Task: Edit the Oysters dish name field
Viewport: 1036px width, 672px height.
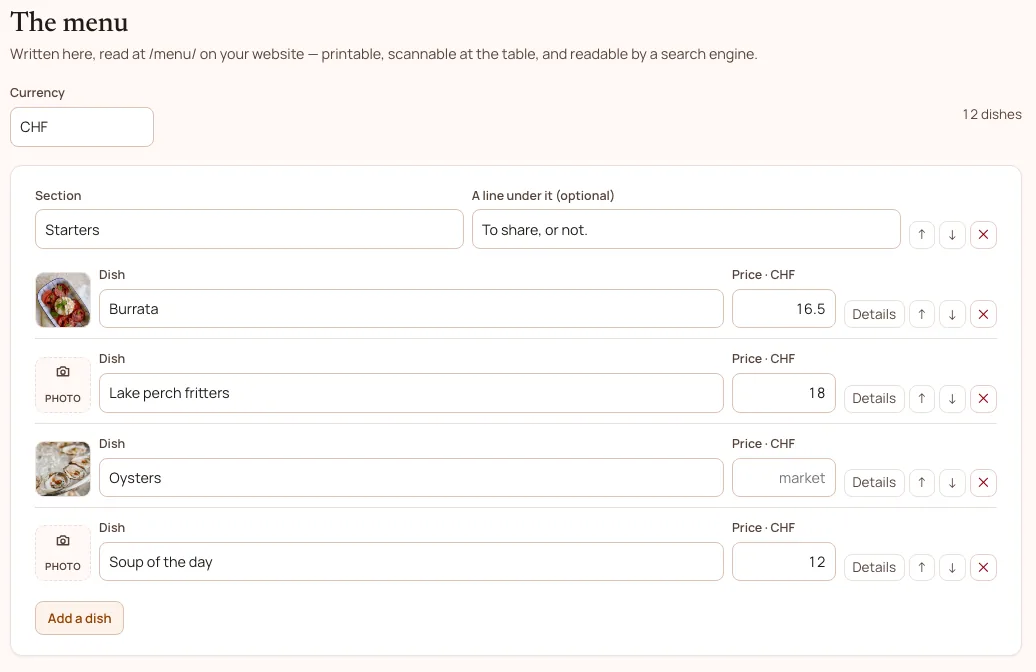Action: point(411,478)
